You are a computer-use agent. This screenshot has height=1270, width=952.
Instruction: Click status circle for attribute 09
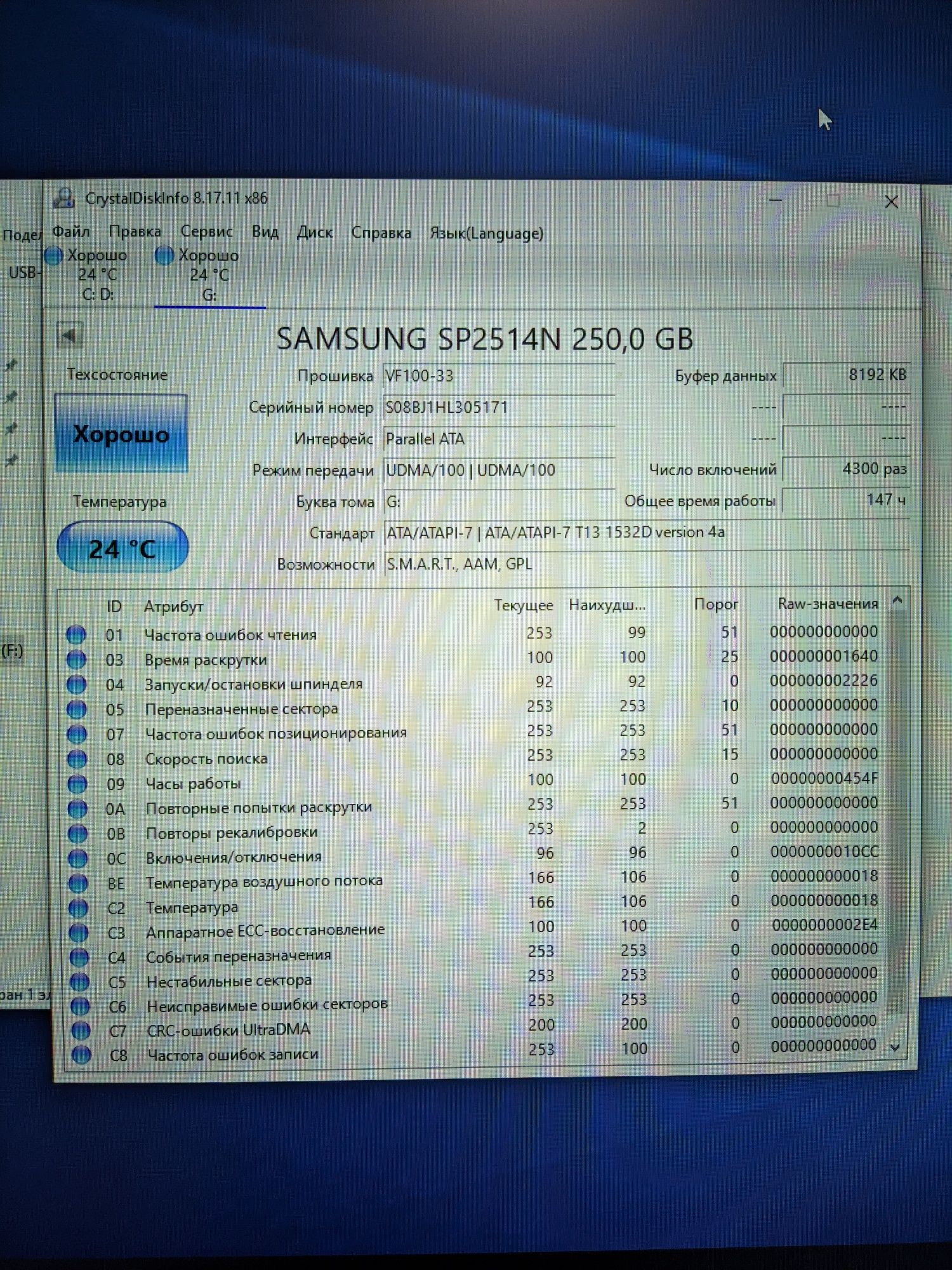click(x=77, y=784)
